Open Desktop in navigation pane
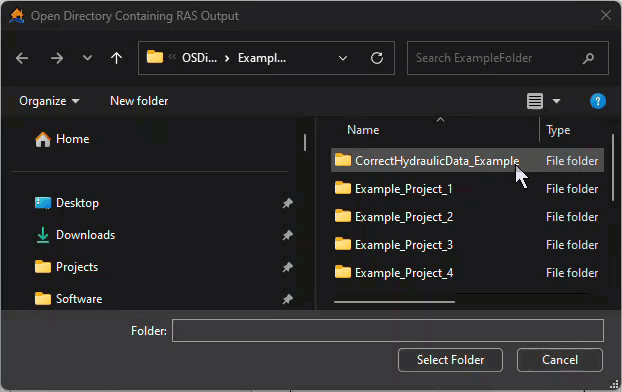 (x=67, y=203)
